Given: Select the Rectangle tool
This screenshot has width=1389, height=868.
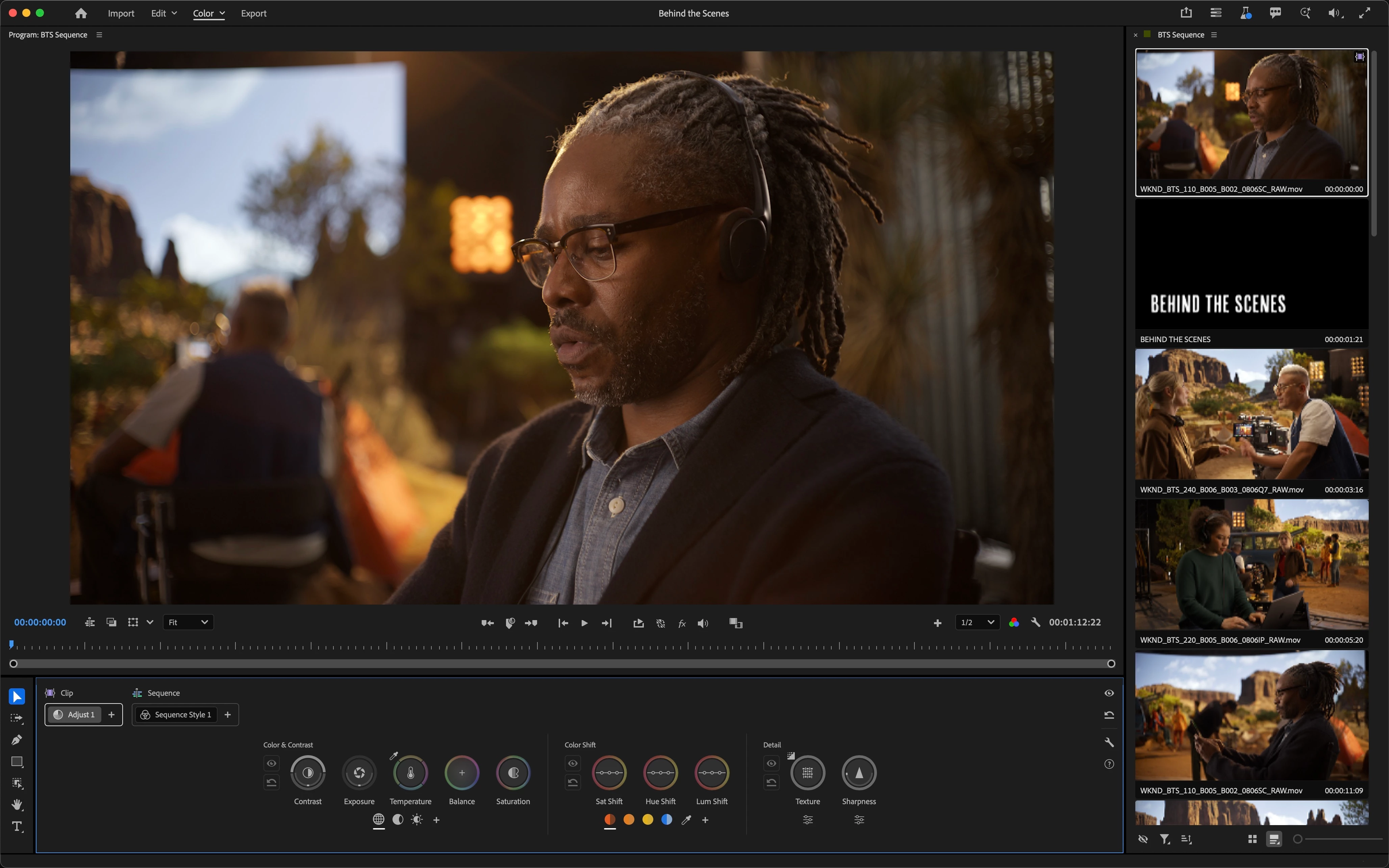Looking at the screenshot, I should point(17,762).
